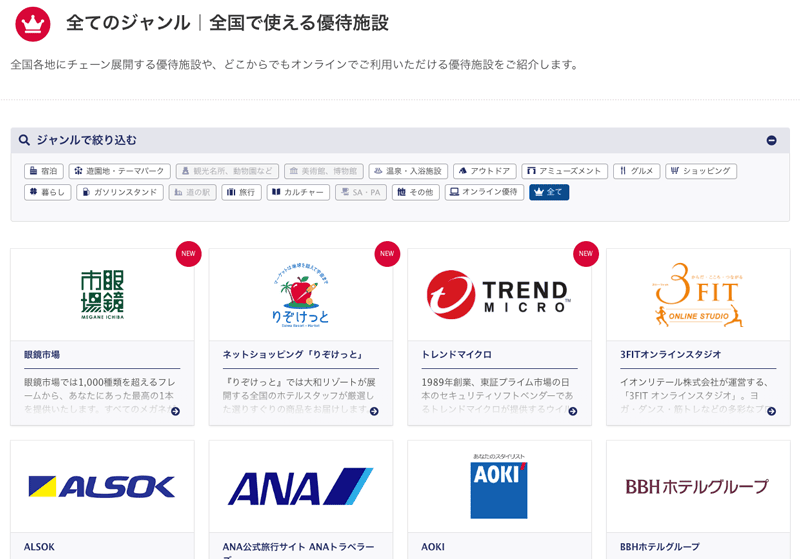800x559 pixels.
Task: Choose the オンライン優待 genre tag
Action: click(x=484, y=192)
